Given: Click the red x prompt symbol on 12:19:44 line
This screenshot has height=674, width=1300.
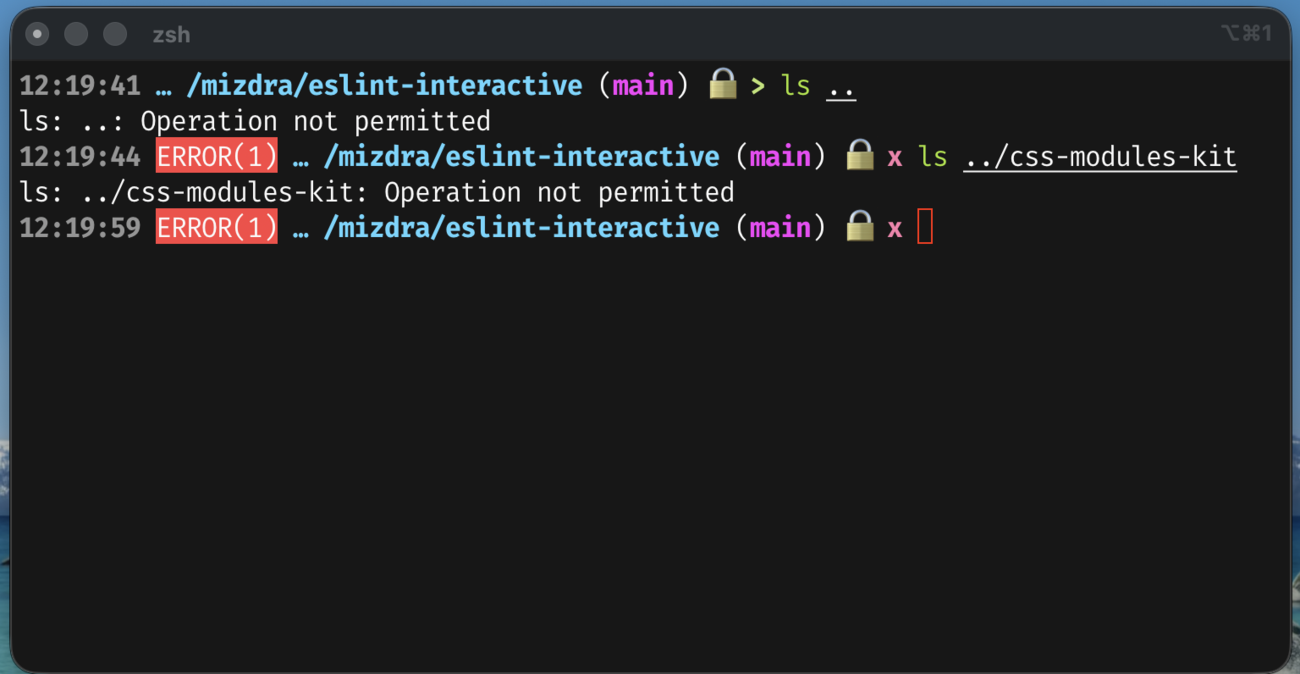Looking at the screenshot, I should click(x=894, y=157).
